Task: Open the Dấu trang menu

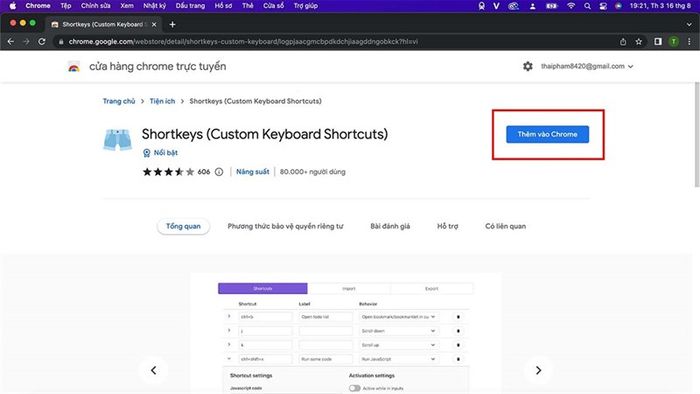Action: [x=190, y=6]
